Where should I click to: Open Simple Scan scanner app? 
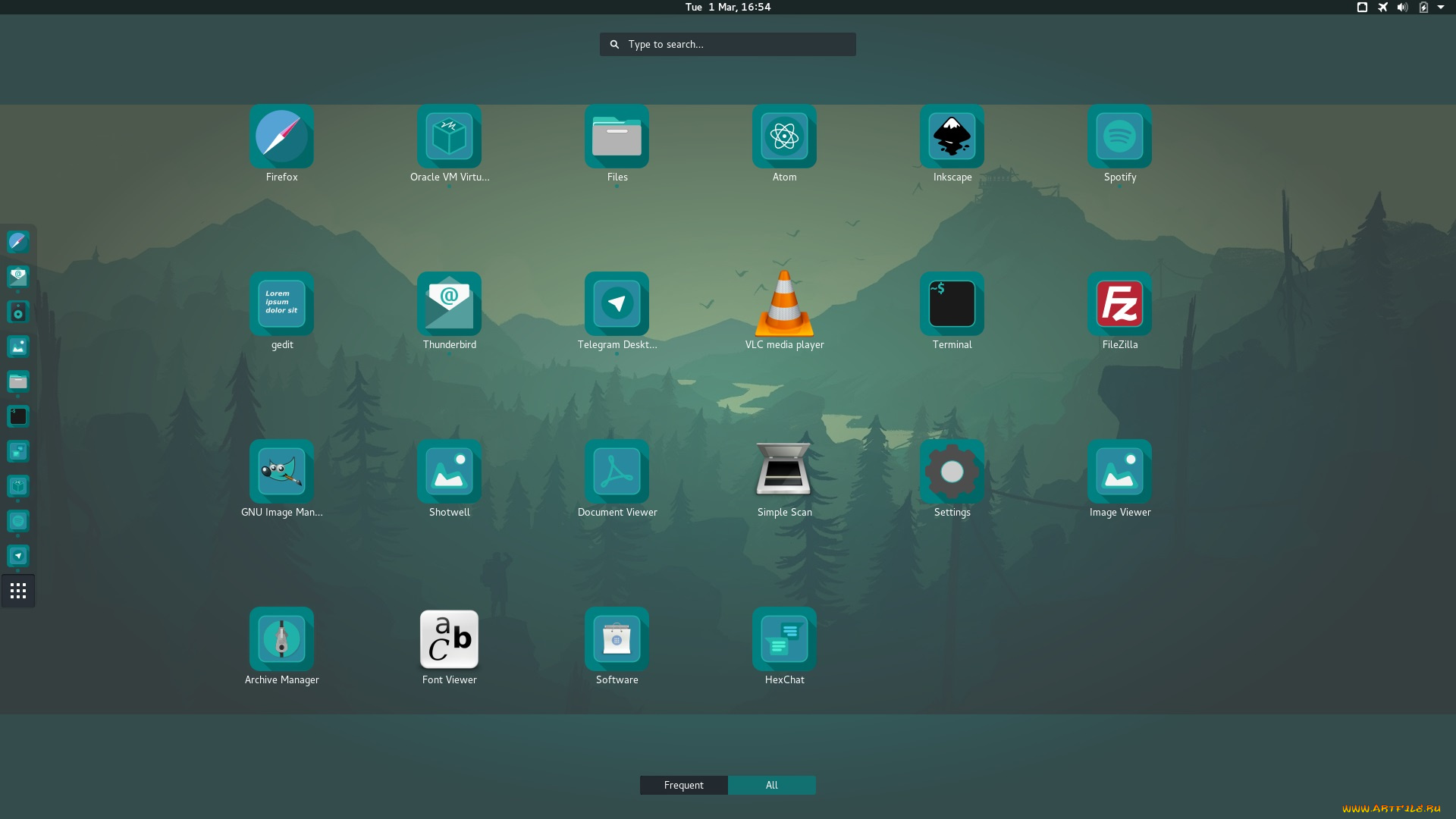tap(784, 472)
